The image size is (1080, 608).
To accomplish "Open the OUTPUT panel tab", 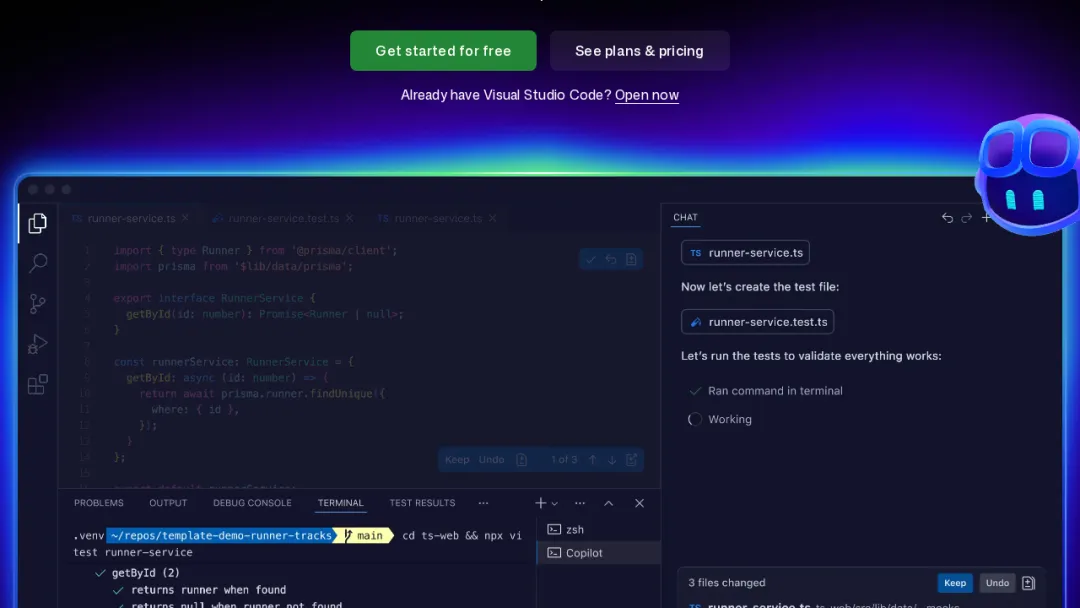I will pos(168,503).
